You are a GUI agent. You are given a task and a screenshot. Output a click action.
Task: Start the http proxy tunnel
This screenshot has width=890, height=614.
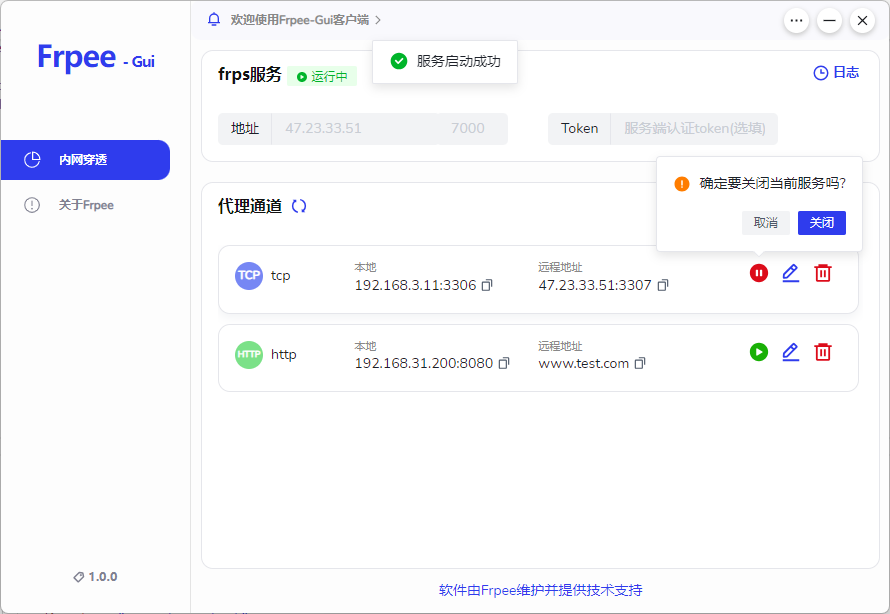758,352
